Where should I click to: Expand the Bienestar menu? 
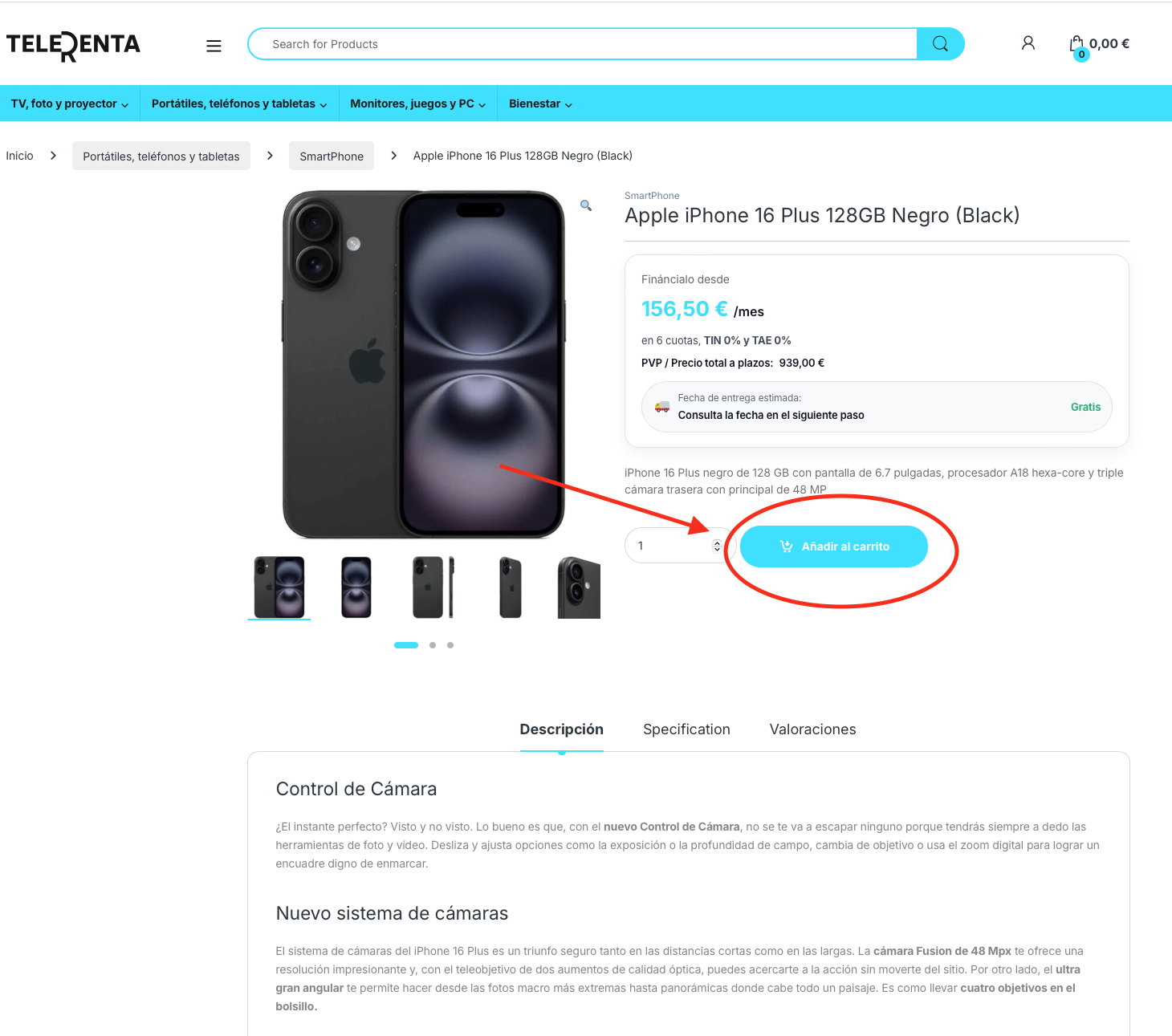pyautogui.click(x=540, y=104)
